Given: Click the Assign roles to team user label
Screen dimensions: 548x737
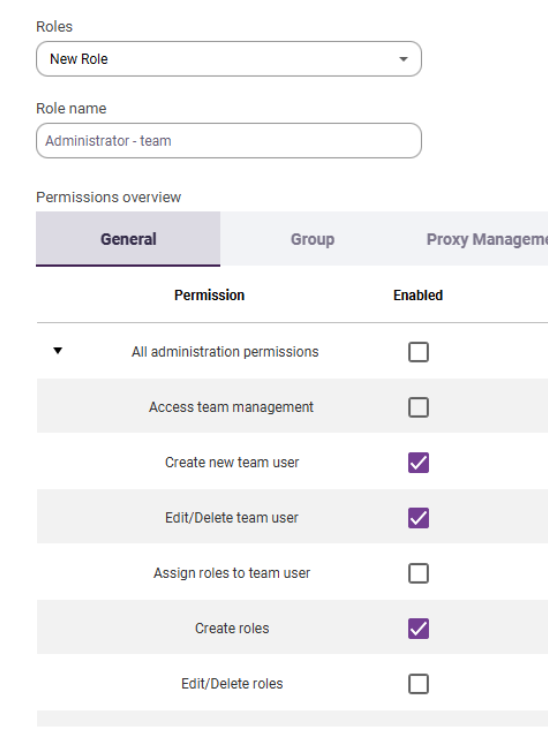Looking at the screenshot, I should [232, 573].
